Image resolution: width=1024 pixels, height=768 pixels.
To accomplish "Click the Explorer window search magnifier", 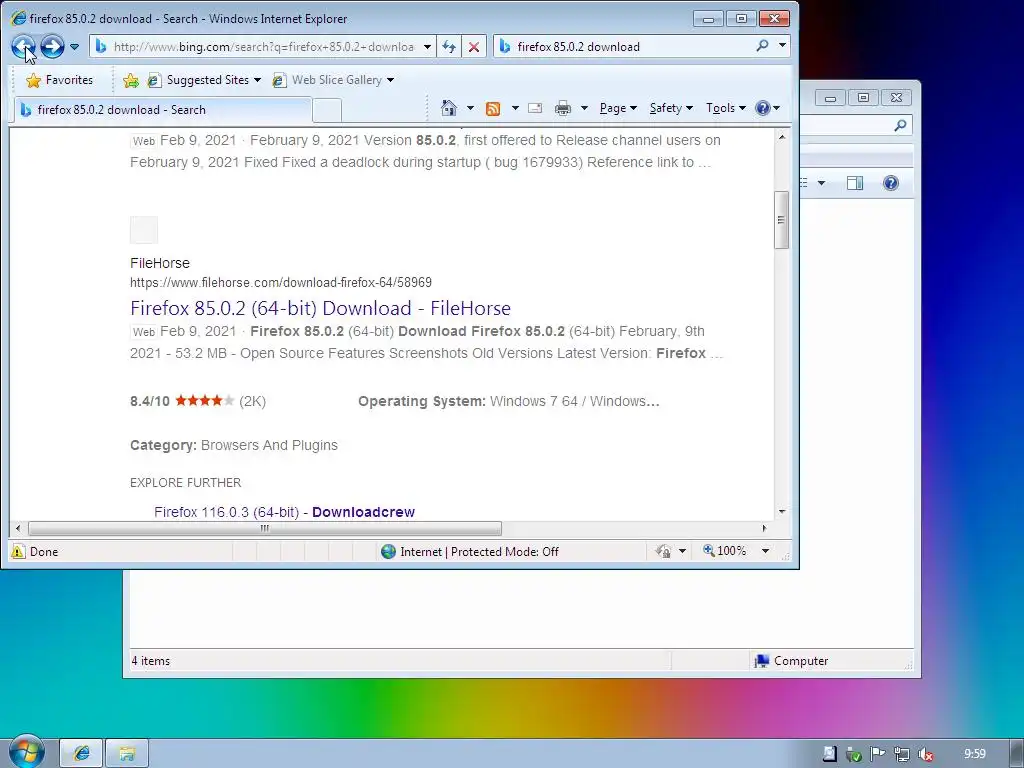I will click(901, 125).
